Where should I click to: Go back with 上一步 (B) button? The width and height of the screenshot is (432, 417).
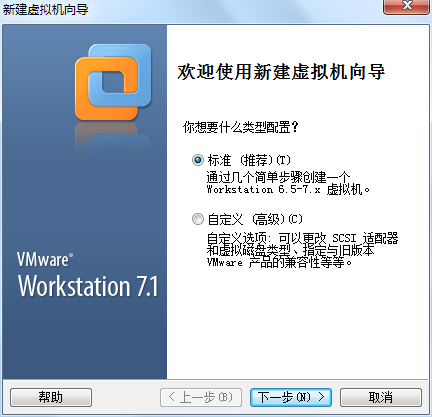[201, 397]
